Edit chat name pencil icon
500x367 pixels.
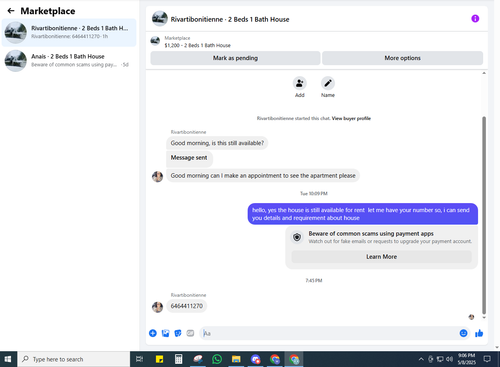pyautogui.click(x=328, y=83)
